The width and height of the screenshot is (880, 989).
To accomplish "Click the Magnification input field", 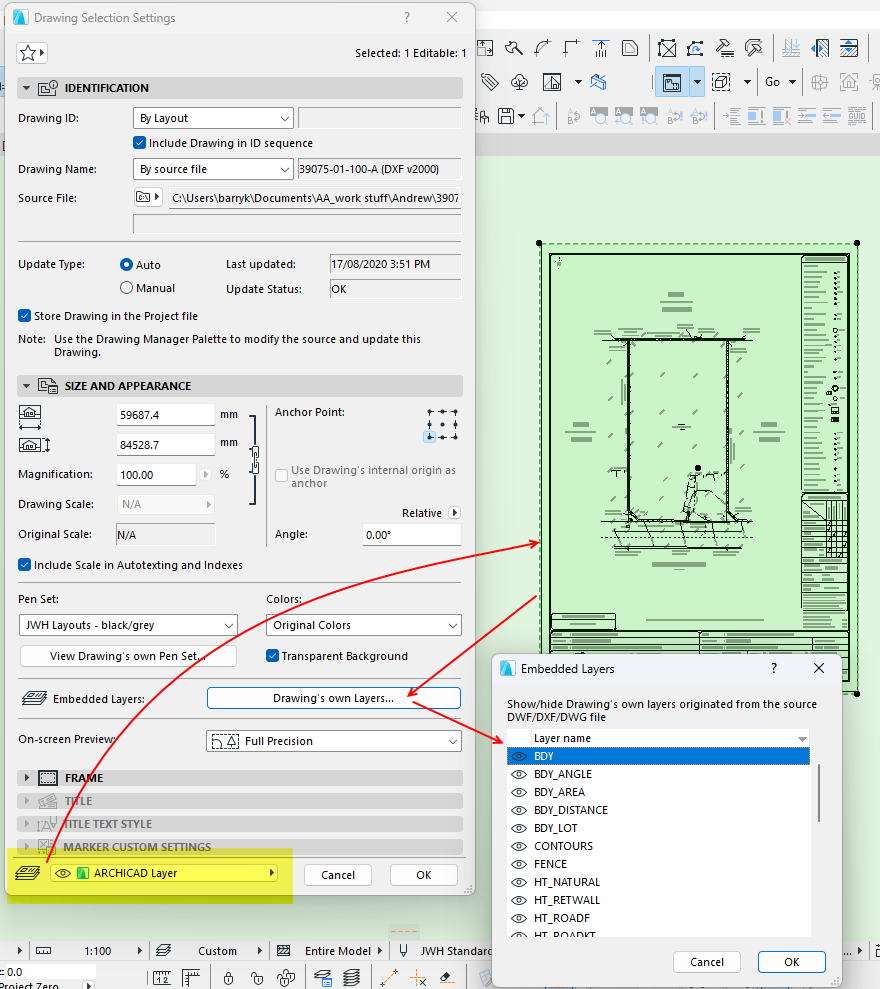I will pyautogui.click(x=156, y=475).
